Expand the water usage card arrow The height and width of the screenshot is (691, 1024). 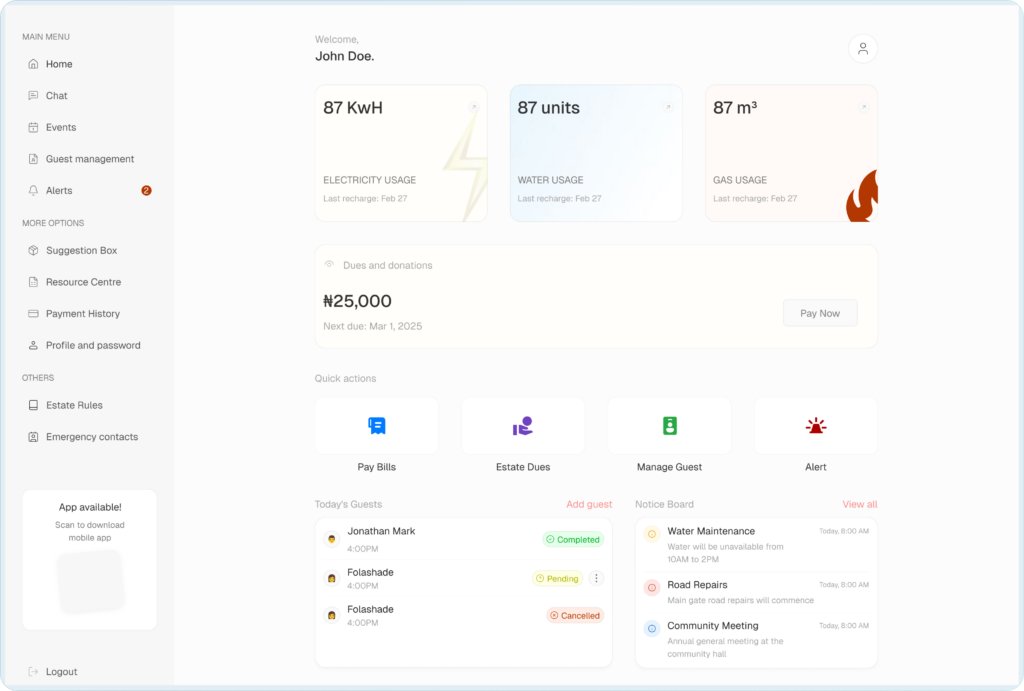(x=668, y=107)
